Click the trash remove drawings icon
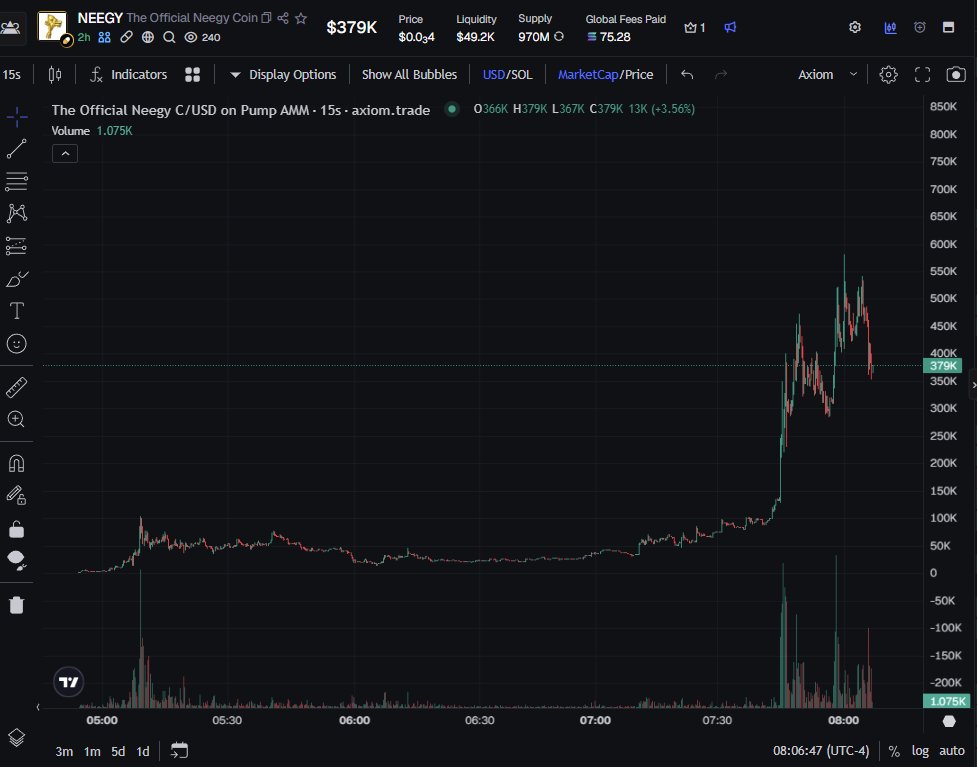977x767 pixels. pos(17,604)
